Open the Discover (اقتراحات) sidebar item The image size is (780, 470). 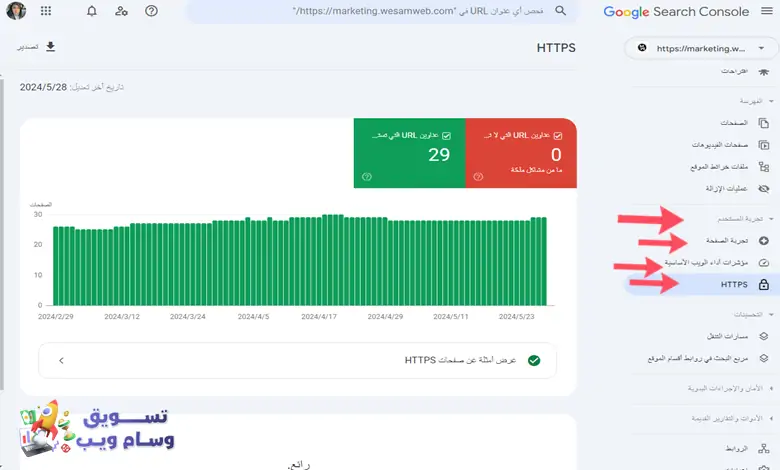[x=734, y=72]
